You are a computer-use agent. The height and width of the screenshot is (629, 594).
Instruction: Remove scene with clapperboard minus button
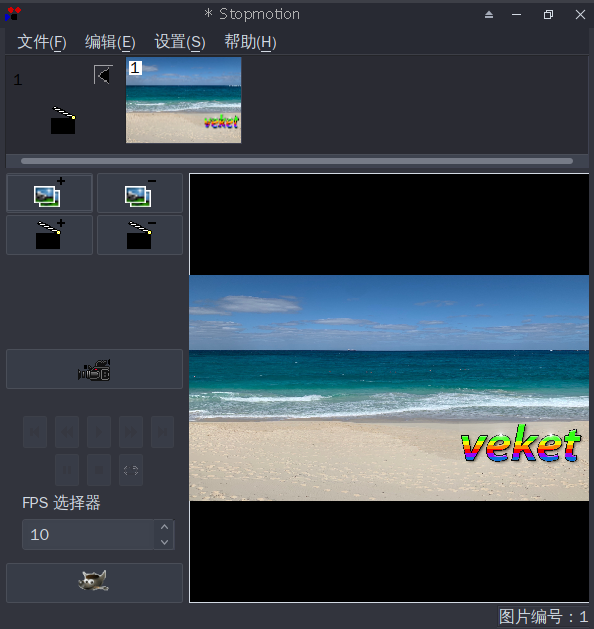click(x=140, y=235)
